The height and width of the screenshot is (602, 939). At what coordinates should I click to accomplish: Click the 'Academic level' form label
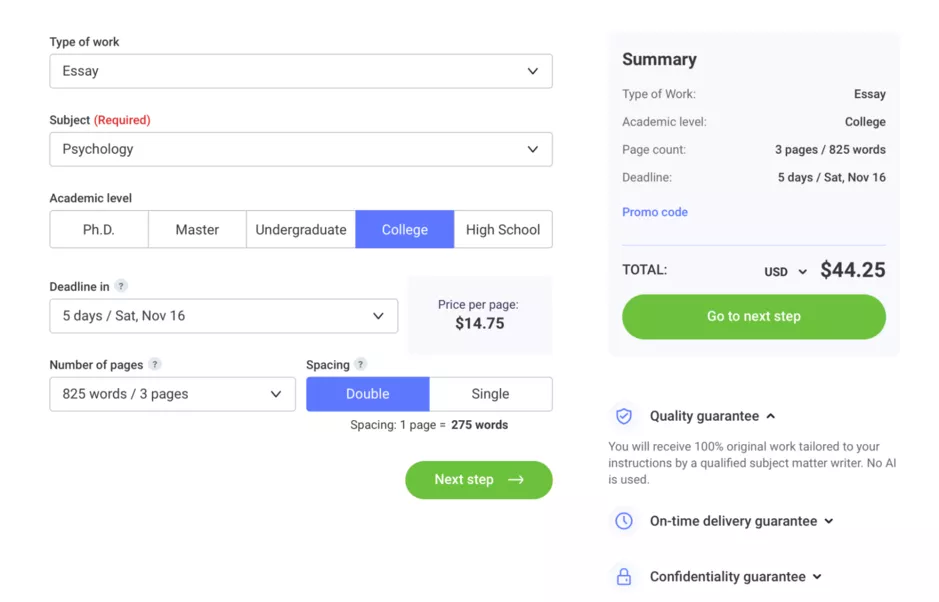coord(90,198)
